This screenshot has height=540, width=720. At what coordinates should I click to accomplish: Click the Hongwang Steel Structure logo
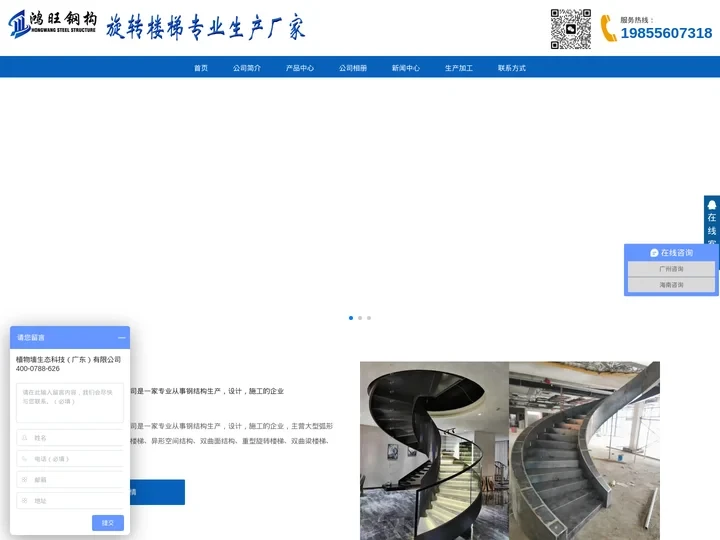pos(52,24)
